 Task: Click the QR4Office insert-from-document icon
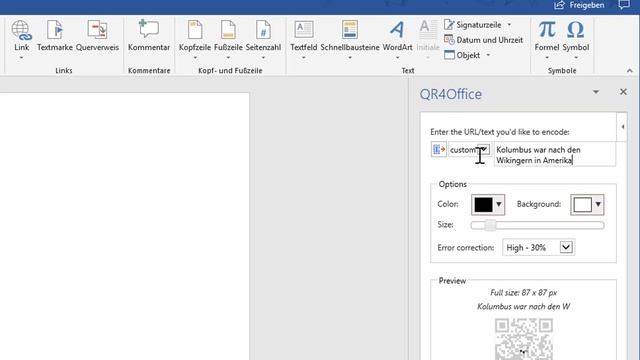point(439,149)
